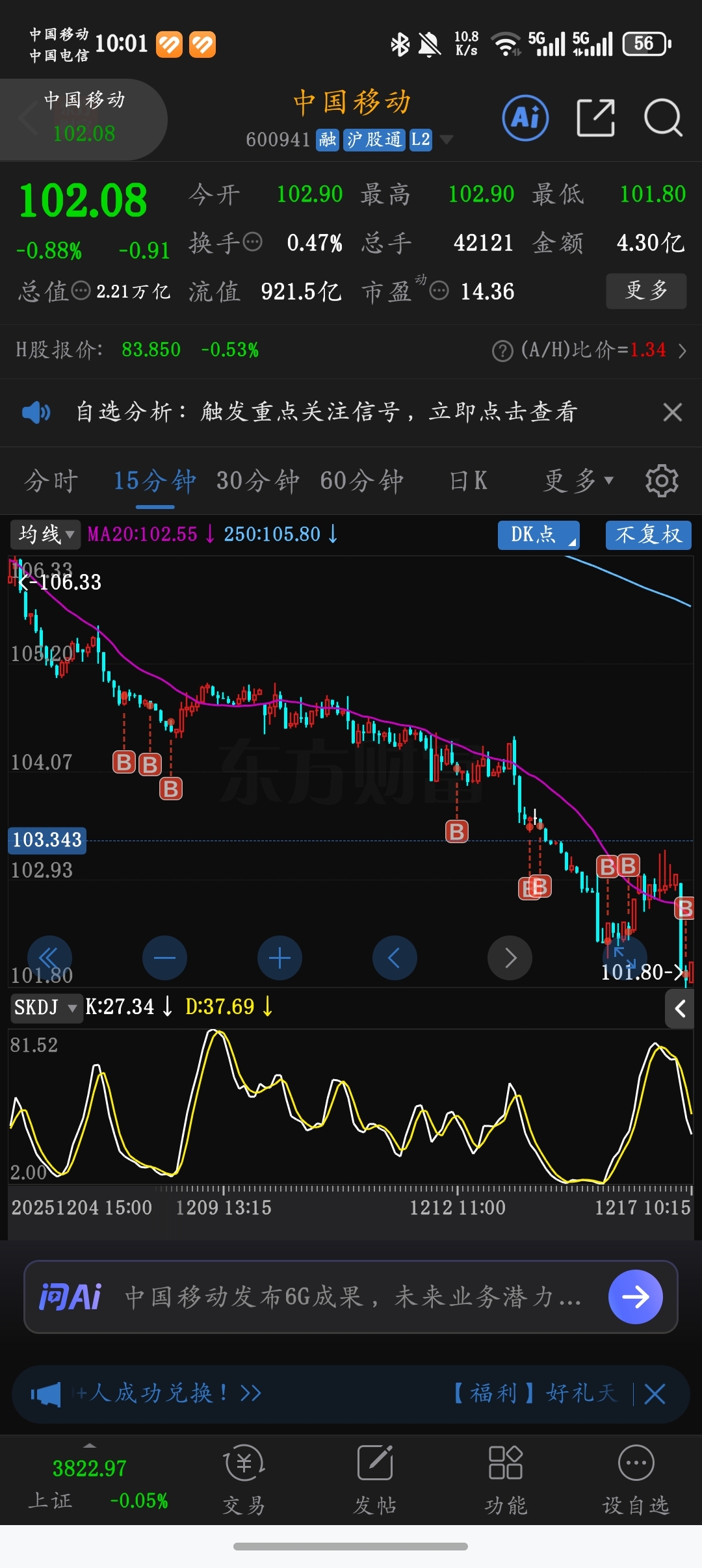Image resolution: width=702 pixels, height=1568 pixels.
Task: Switch to 日K chart tab
Action: coord(468,482)
